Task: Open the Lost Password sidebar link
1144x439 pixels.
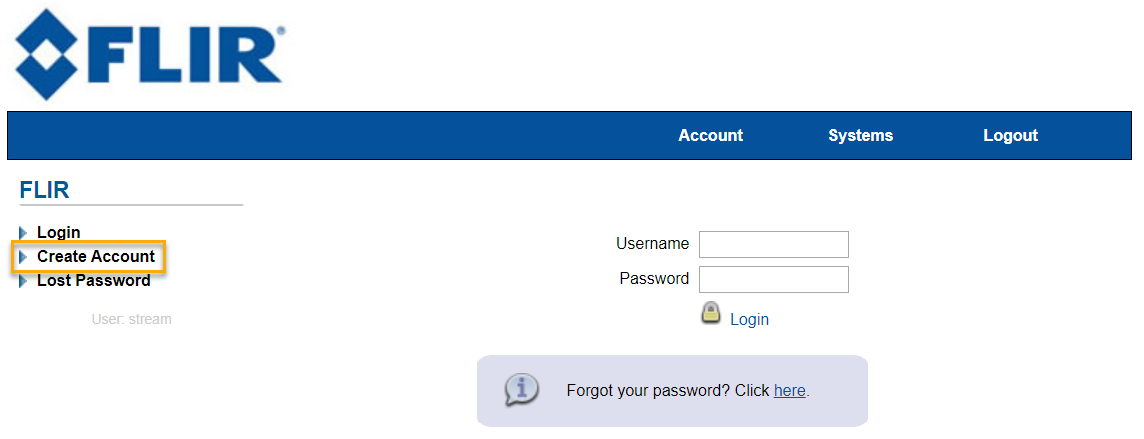Action: click(x=94, y=281)
